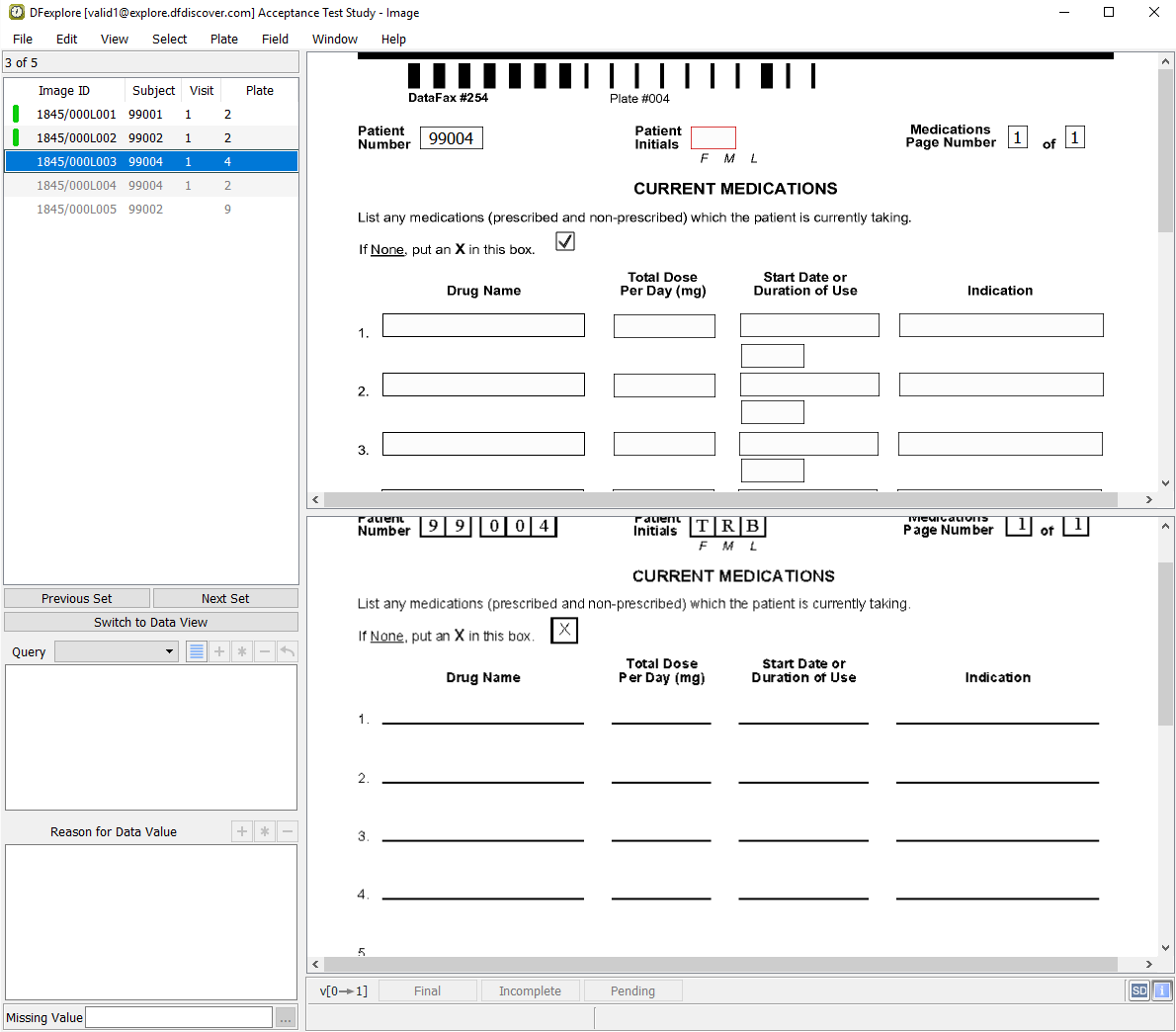Image resolution: width=1176 pixels, height=1032 pixels.
Task: Click the add query plus icon
Action: 219,651
